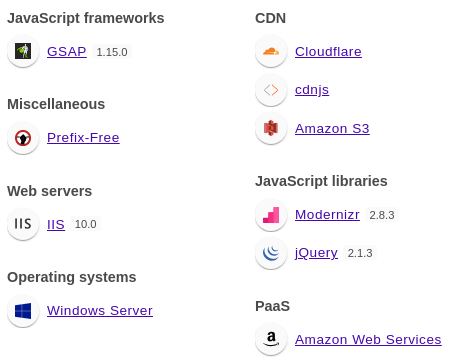Follow the IIS link
Viewport: 455px width, 363px height.
pos(56,224)
